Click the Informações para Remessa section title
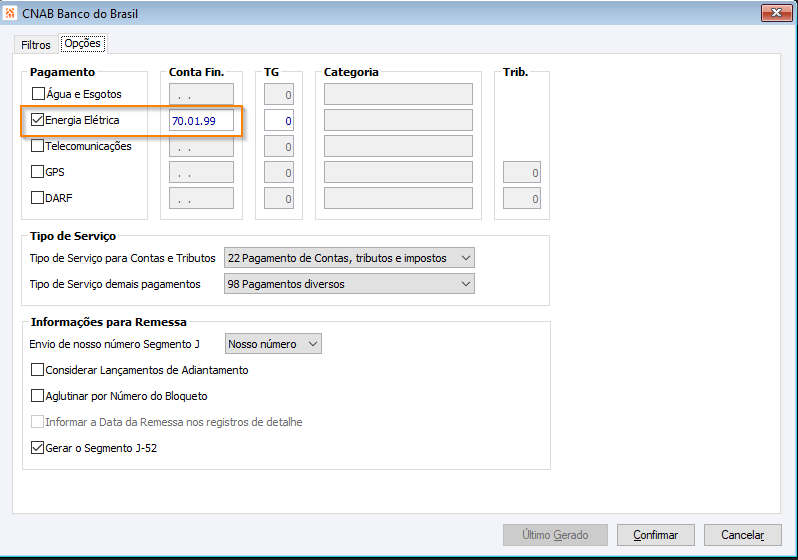 pos(108,322)
